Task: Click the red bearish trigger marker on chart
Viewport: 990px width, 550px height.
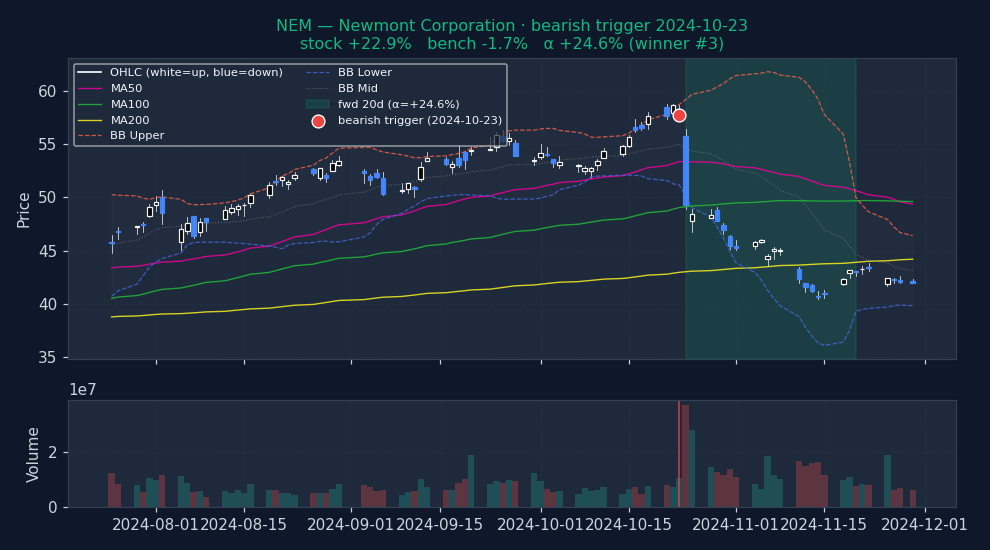Action: coord(679,115)
